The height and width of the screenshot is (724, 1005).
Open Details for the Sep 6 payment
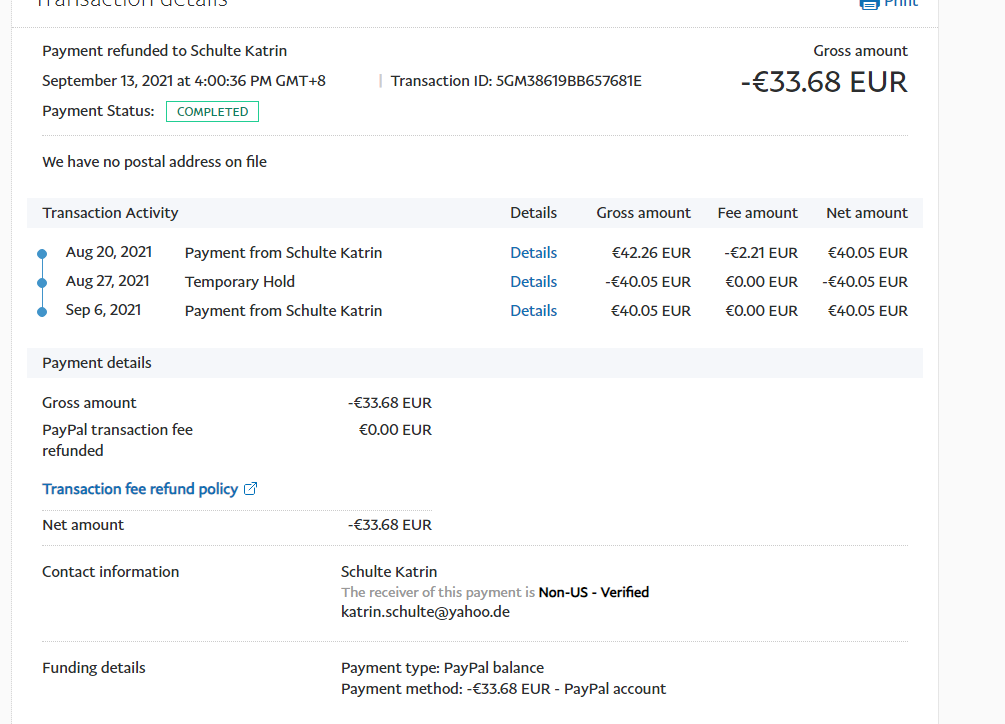(533, 311)
